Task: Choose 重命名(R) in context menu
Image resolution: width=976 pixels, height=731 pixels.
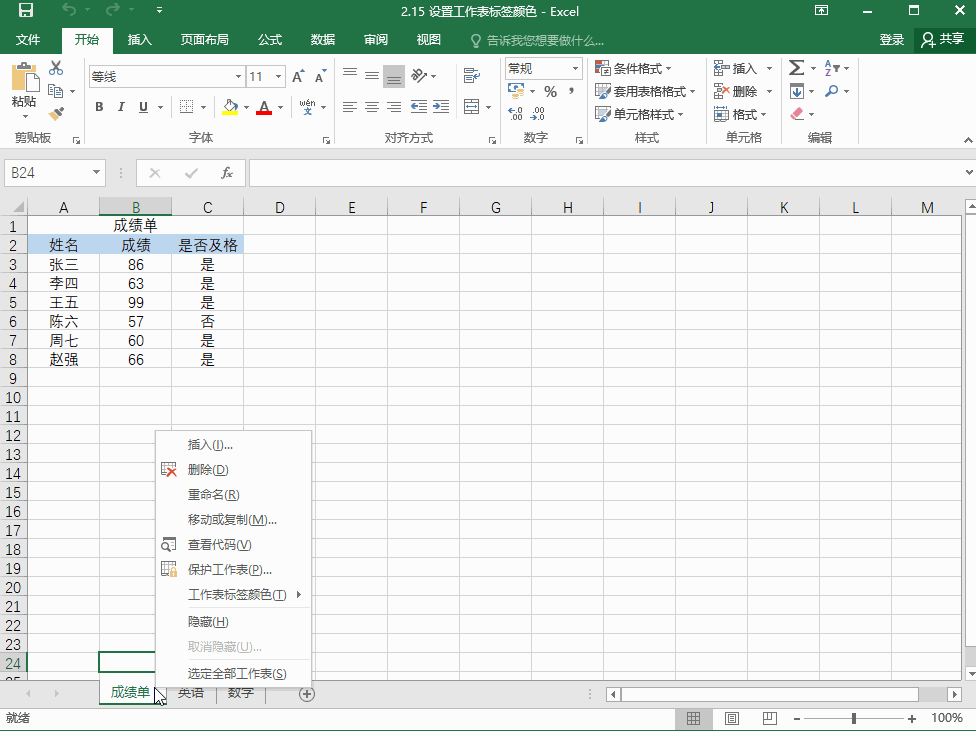Action: pos(233,495)
